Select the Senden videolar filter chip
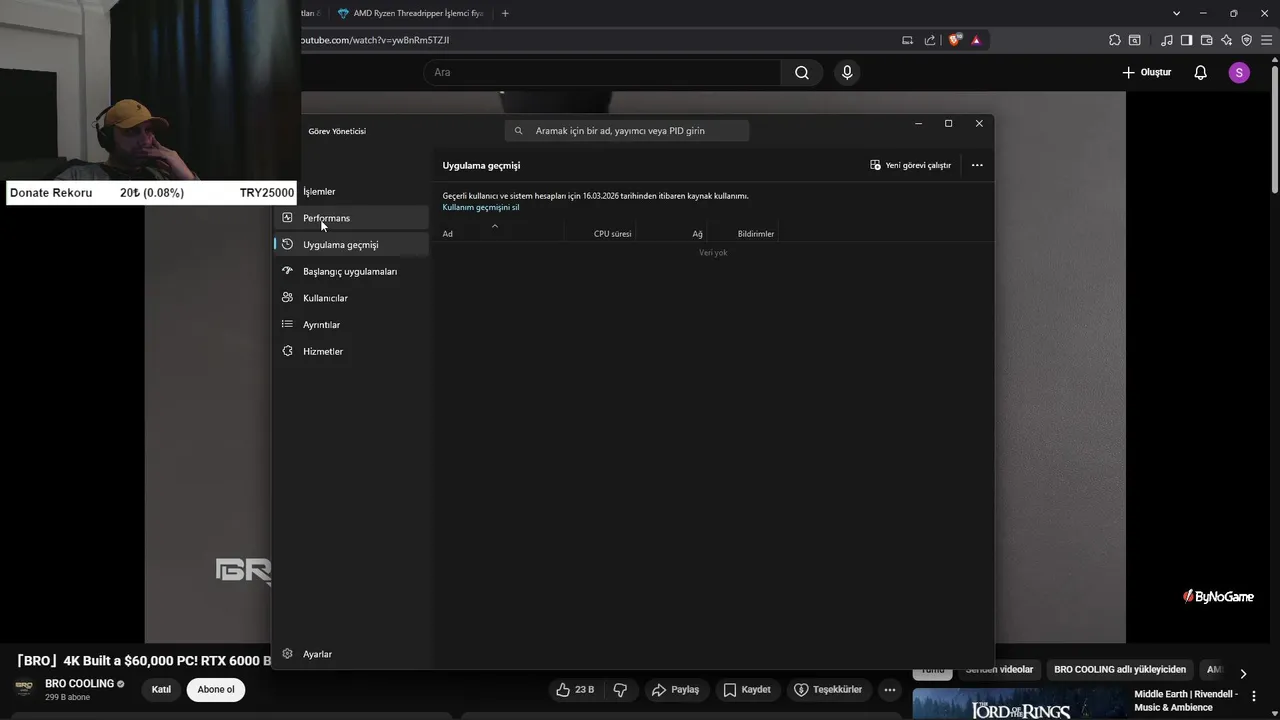The image size is (1280, 720). pyautogui.click(x=999, y=670)
